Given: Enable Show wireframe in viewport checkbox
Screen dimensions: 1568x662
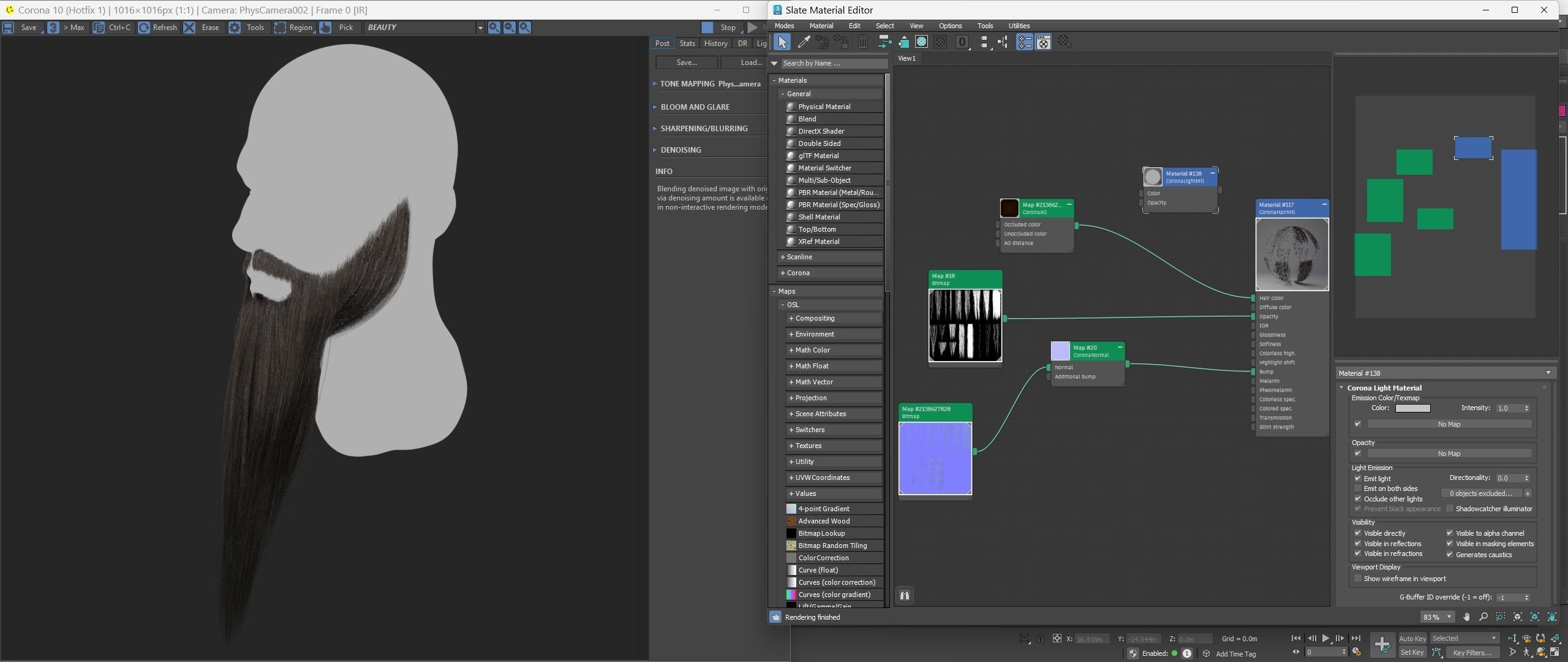Looking at the screenshot, I should point(1358,579).
